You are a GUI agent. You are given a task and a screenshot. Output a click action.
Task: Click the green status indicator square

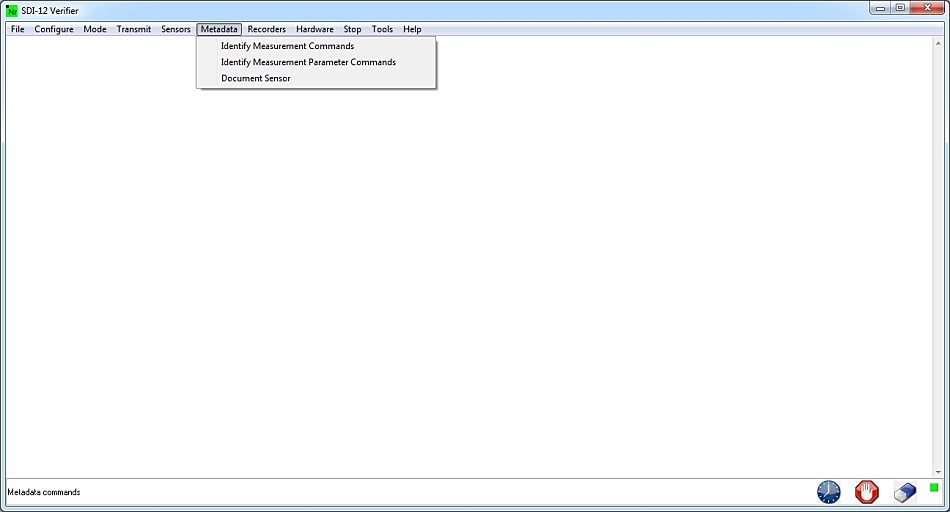934,487
